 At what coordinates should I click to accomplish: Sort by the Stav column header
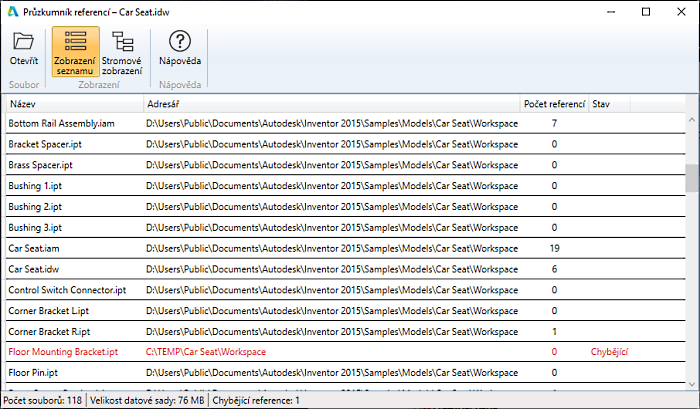(609, 104)
